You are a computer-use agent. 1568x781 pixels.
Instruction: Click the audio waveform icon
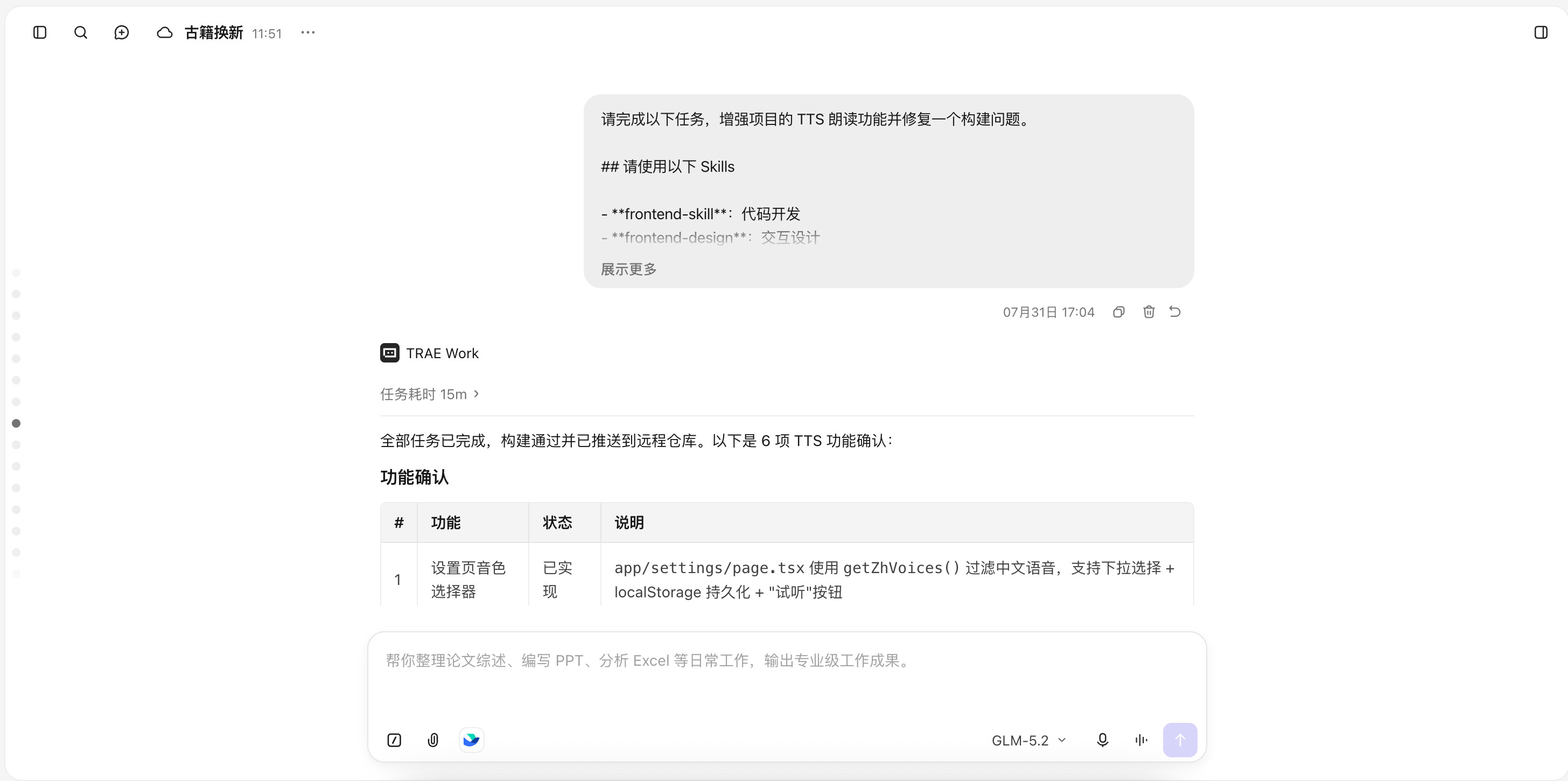[1142, 740]
